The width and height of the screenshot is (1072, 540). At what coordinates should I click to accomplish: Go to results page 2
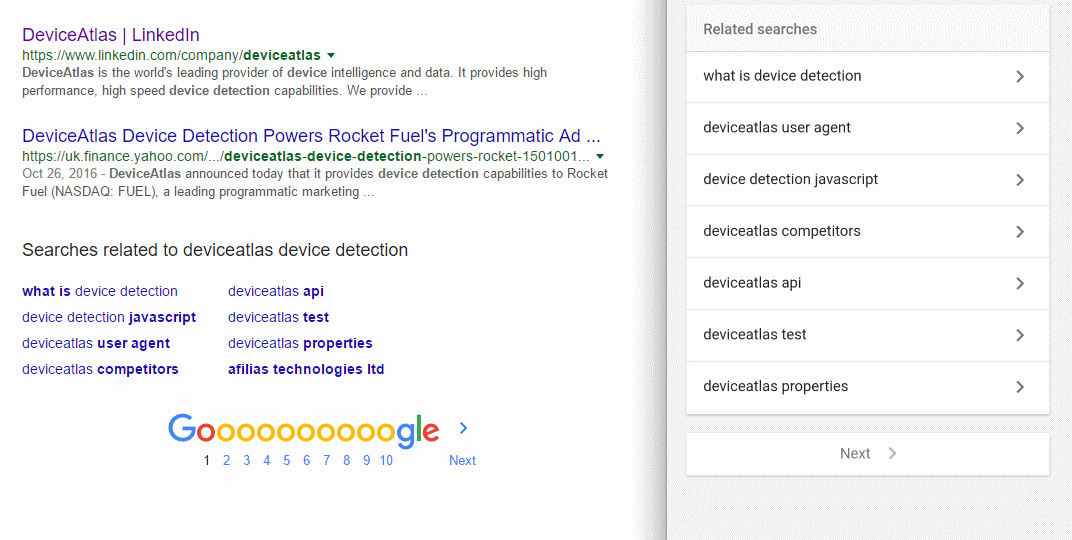[227, 460]
